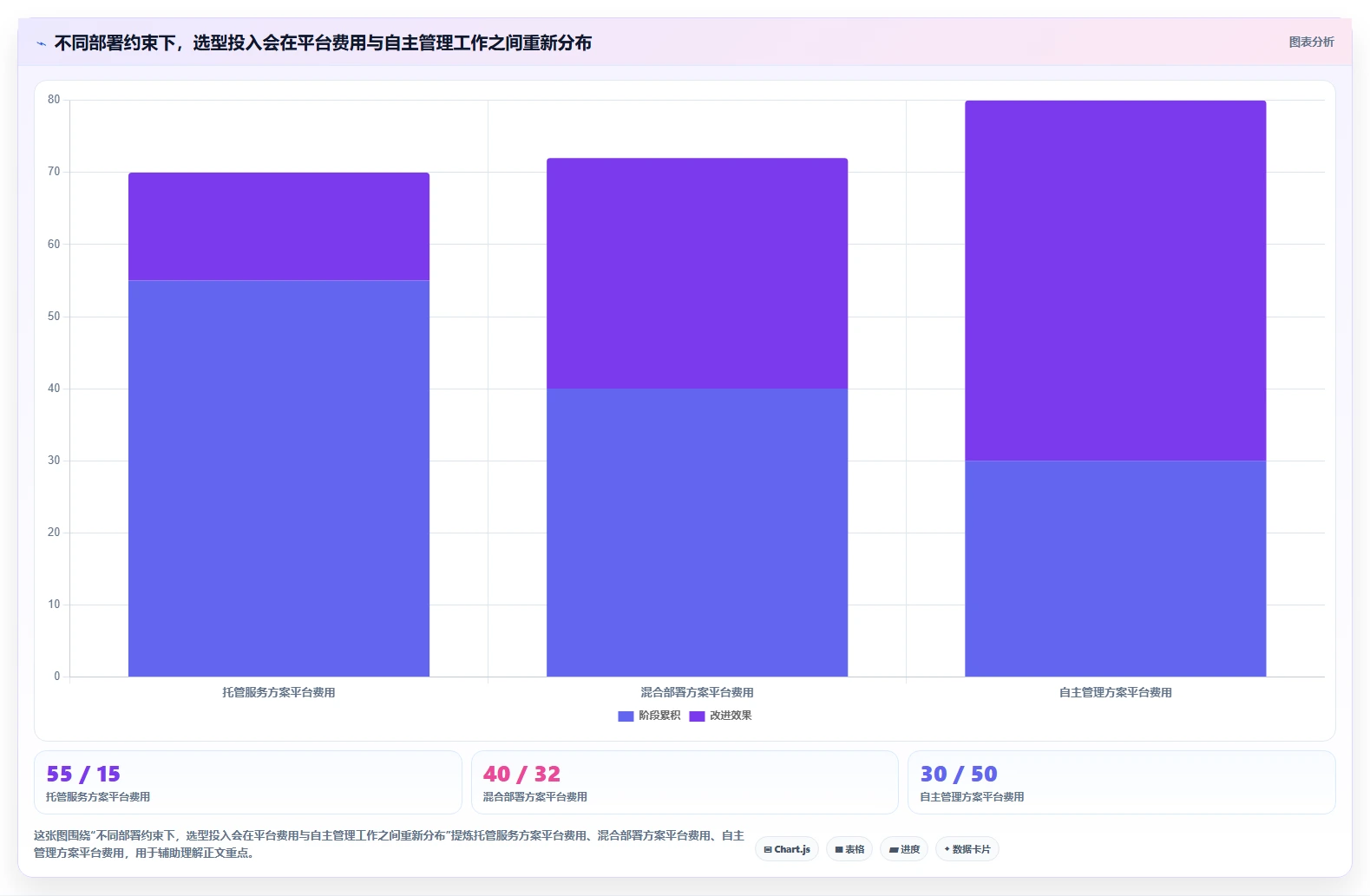Select the 40 / 32 data card
The width and height of the screenshot is (1370, 896).
[685, 782]
